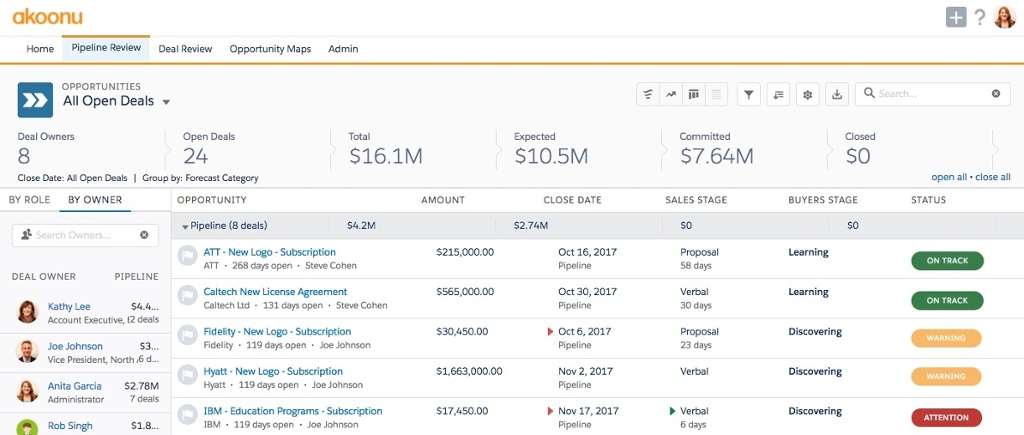
Task: Open the Caltech New License Agreement opportunity
Action: pyautogui.click(x=261, y=292)
